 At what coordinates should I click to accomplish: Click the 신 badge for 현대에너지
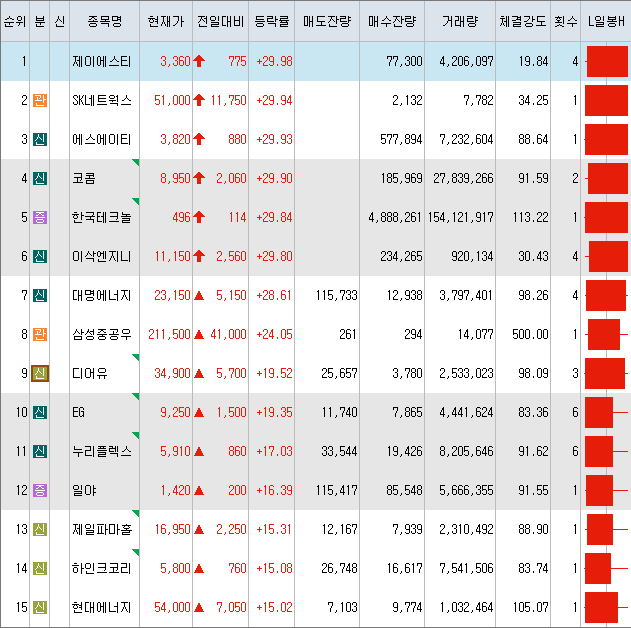39,607
